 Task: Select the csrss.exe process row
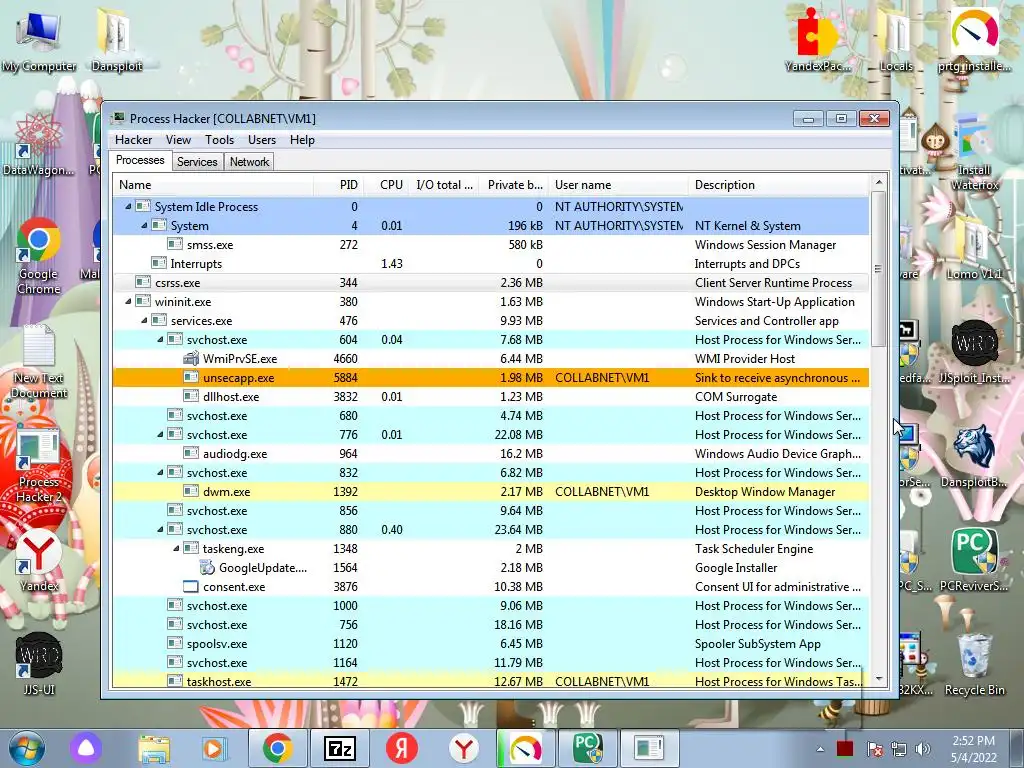pos(491,283)
